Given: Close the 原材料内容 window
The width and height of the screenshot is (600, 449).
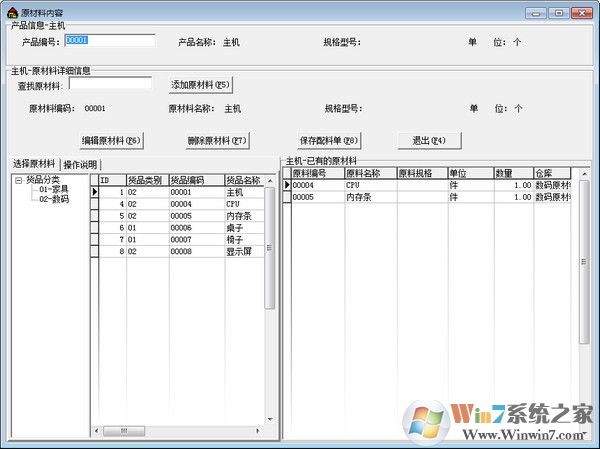Looking at the screenshot, I should click(582, 13).
